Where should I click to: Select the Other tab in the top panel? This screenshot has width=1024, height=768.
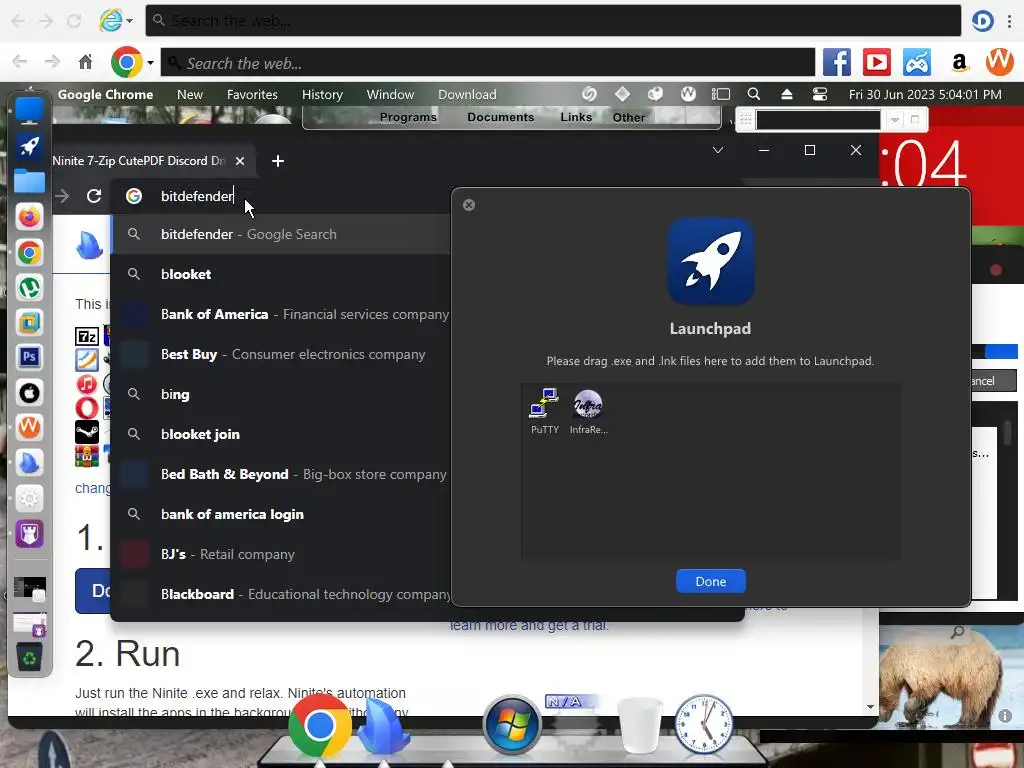click(x=629, y=118)
